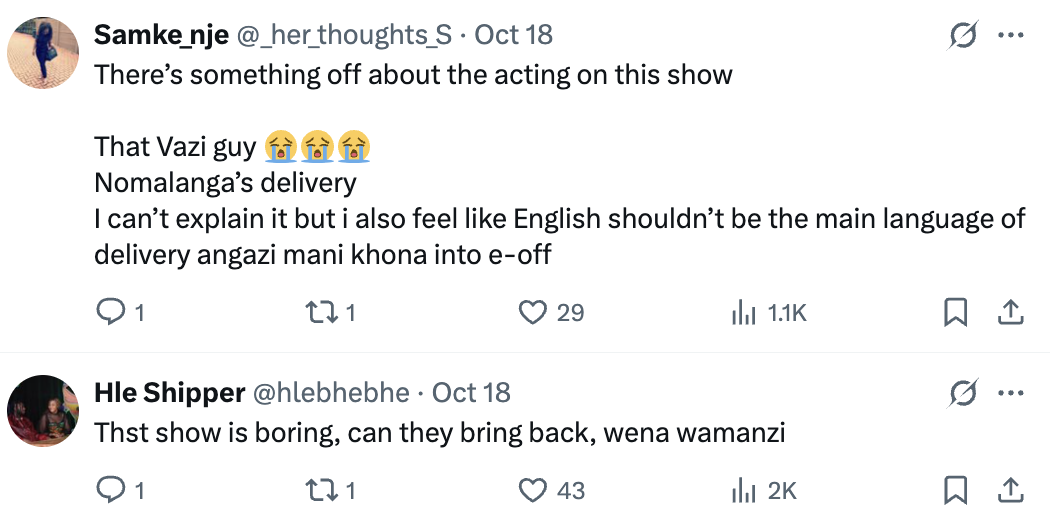This screenshot has height=518, width=1050.
Task: Open Hle Shipper's profile avatar
Action: pyautogui.click(x=43, y=410)
